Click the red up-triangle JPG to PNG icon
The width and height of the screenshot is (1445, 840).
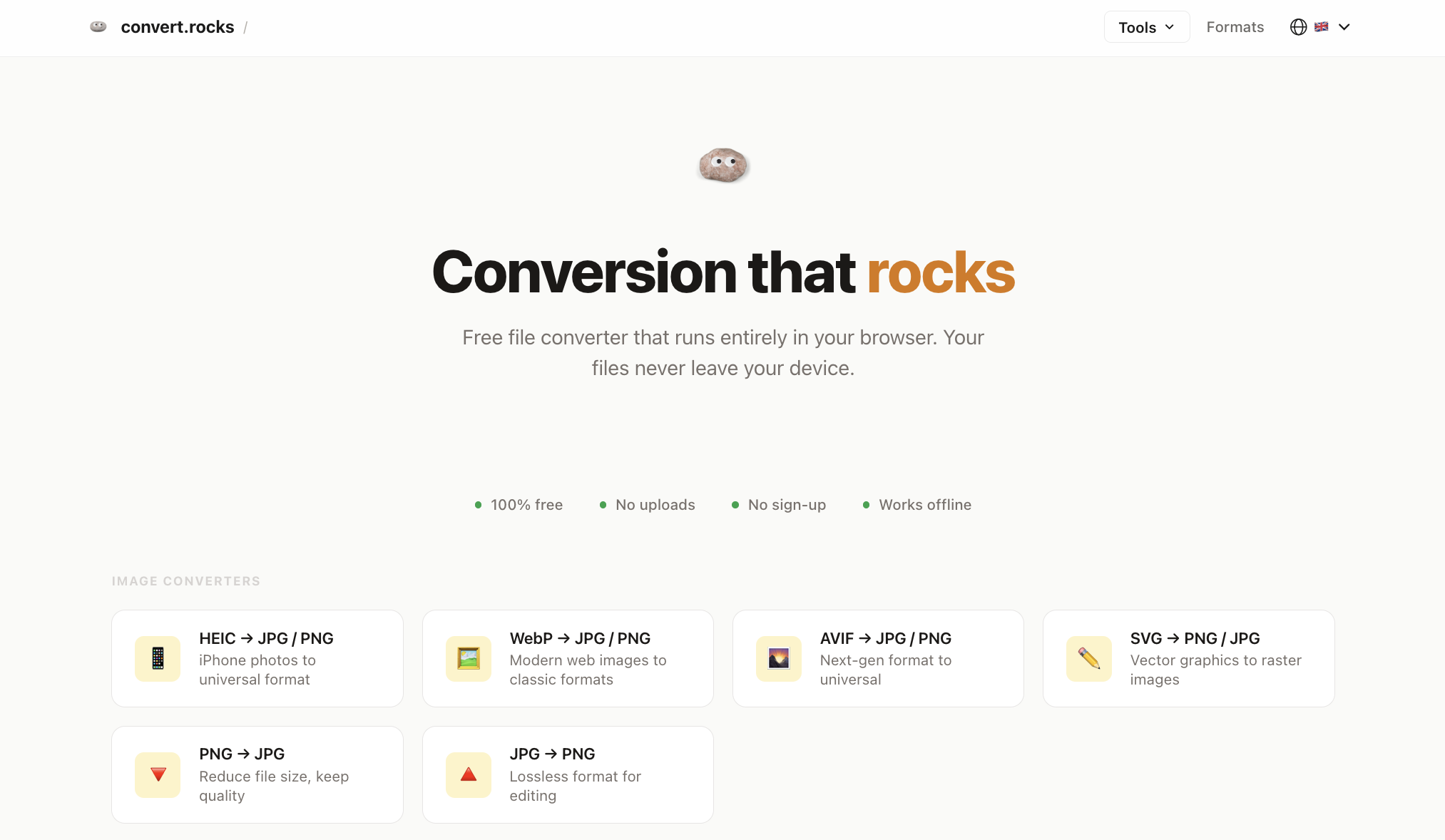coord(468,774)
